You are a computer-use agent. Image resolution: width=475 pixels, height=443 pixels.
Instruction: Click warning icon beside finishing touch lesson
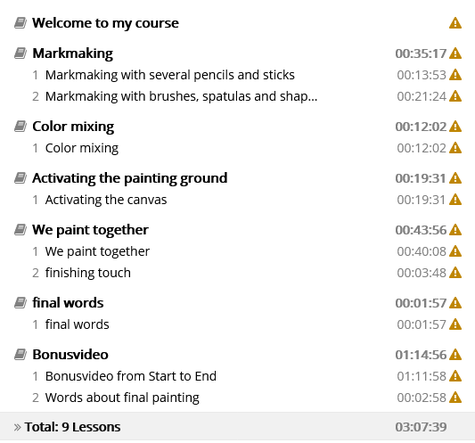tap(455, 273)
